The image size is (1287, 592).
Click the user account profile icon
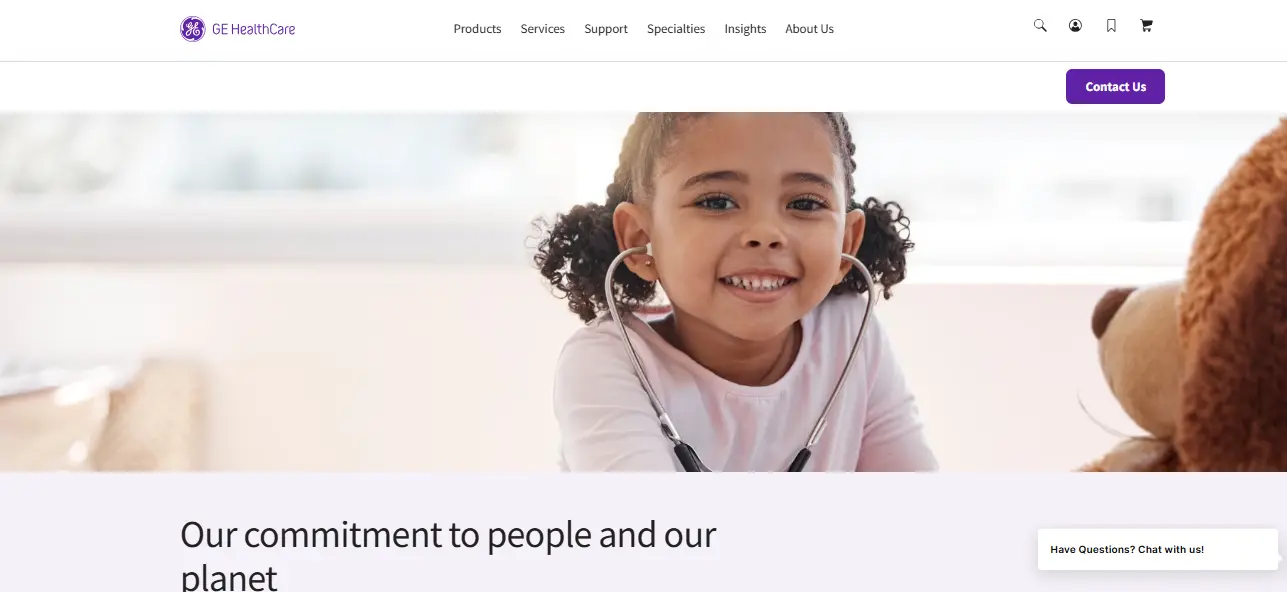pyautogui.click(x=1075, y=26)
